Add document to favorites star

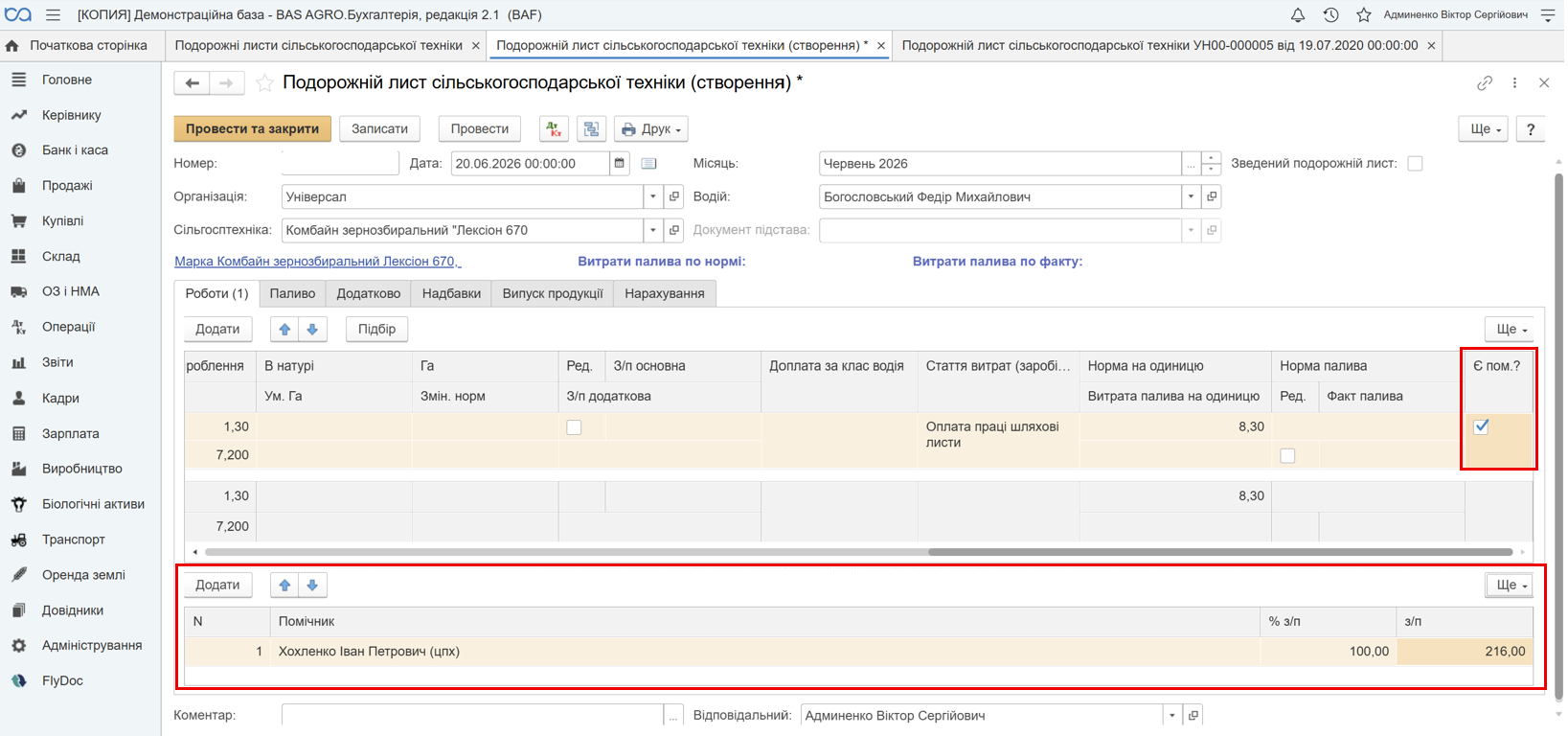(264, 83)
